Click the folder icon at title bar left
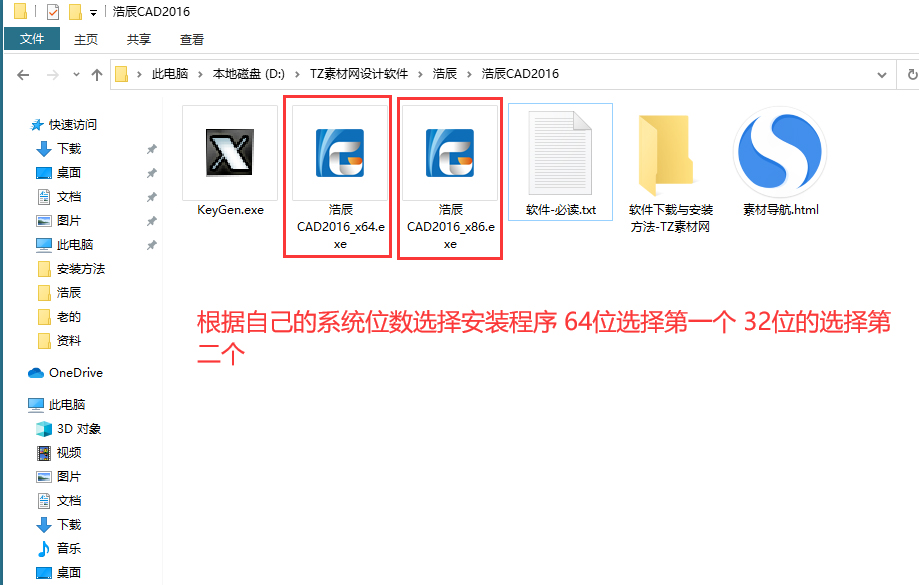Screen dimensions: 919x585 21,12
